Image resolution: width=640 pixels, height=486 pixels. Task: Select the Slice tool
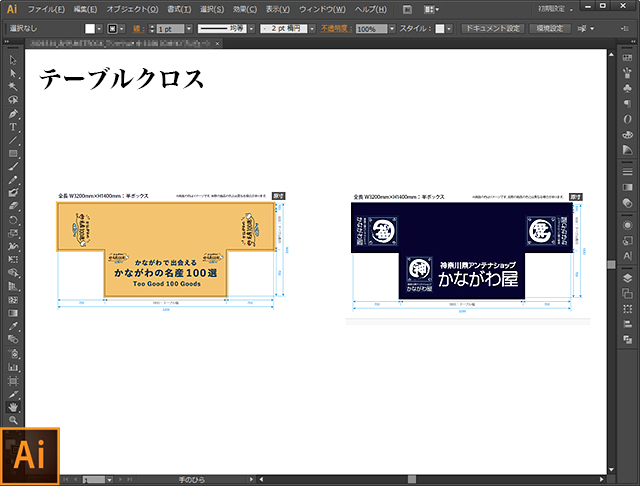coord(13,395)
